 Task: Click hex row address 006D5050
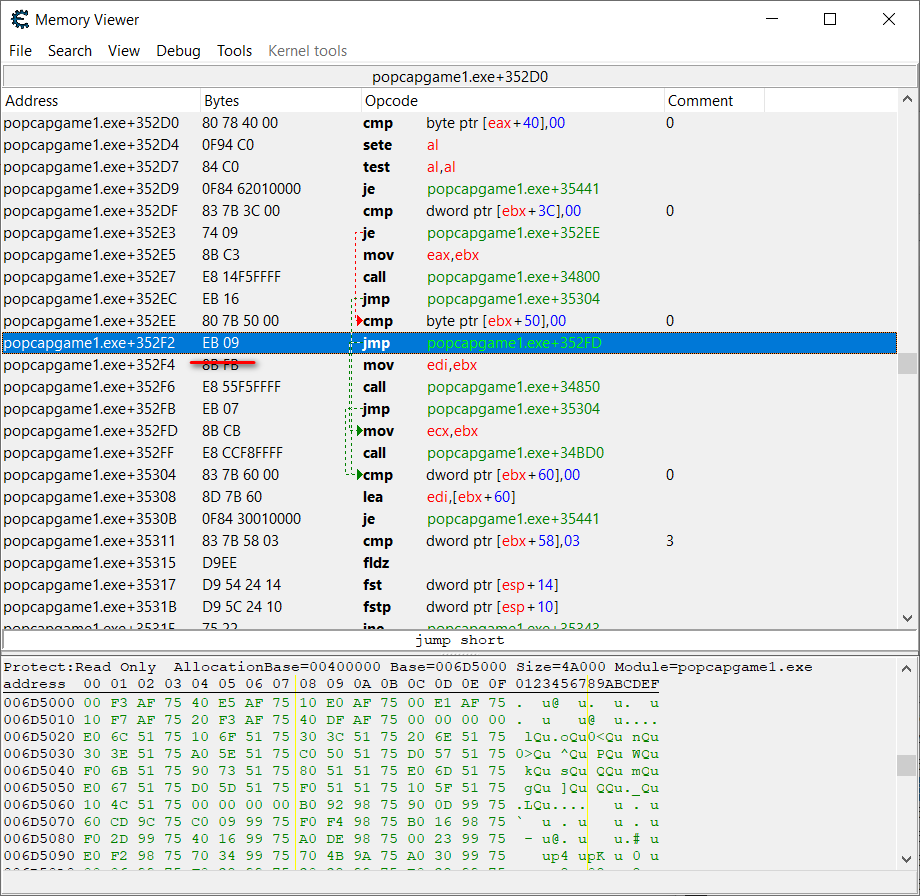pos(39,788)
